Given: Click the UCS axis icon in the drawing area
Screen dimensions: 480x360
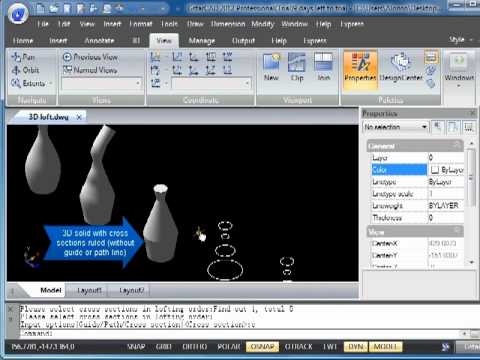Looking at the screenshot, I should [31, 257].
